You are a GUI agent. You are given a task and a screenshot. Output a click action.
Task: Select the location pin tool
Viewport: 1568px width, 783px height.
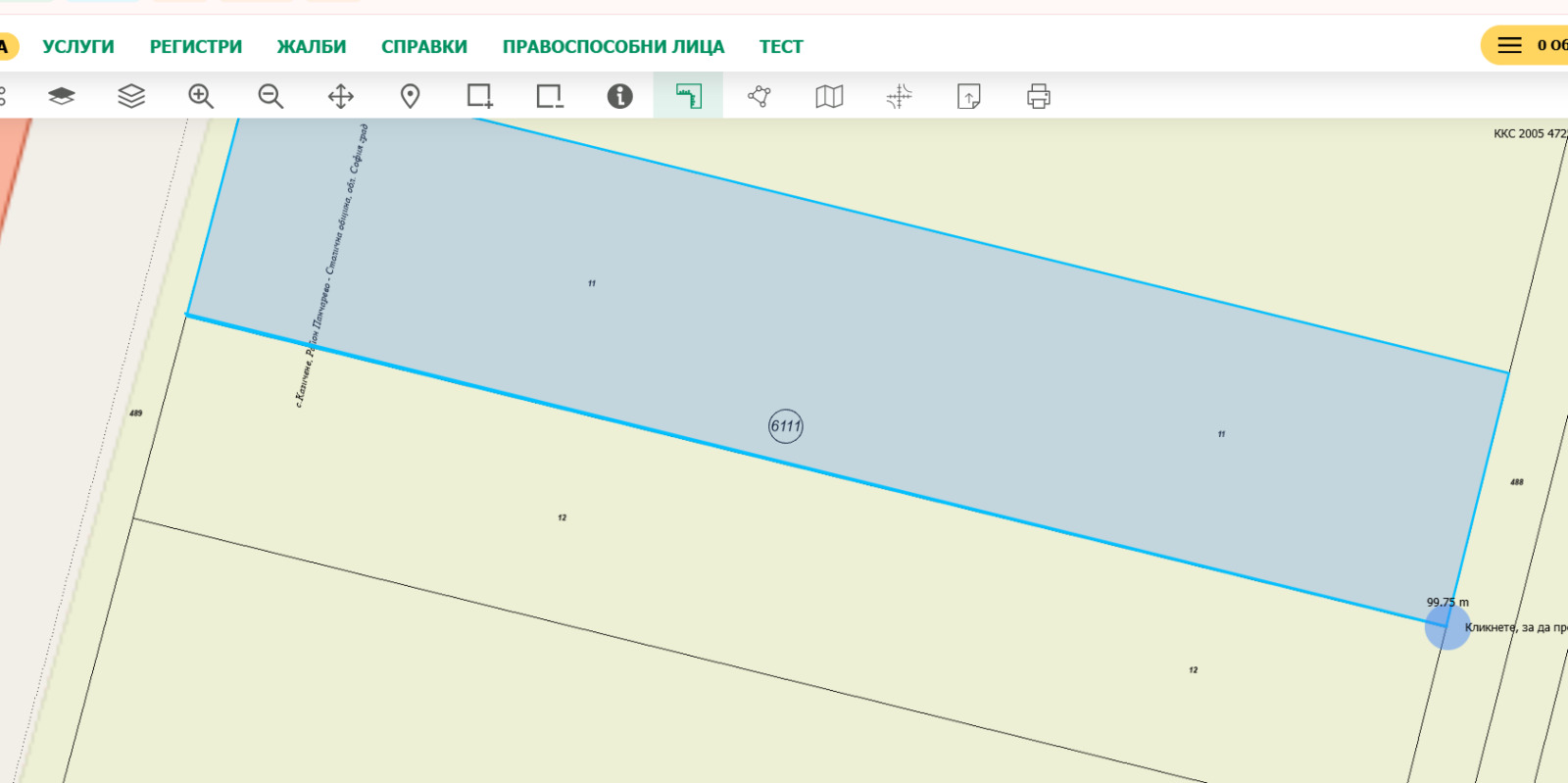pos(411,96)
